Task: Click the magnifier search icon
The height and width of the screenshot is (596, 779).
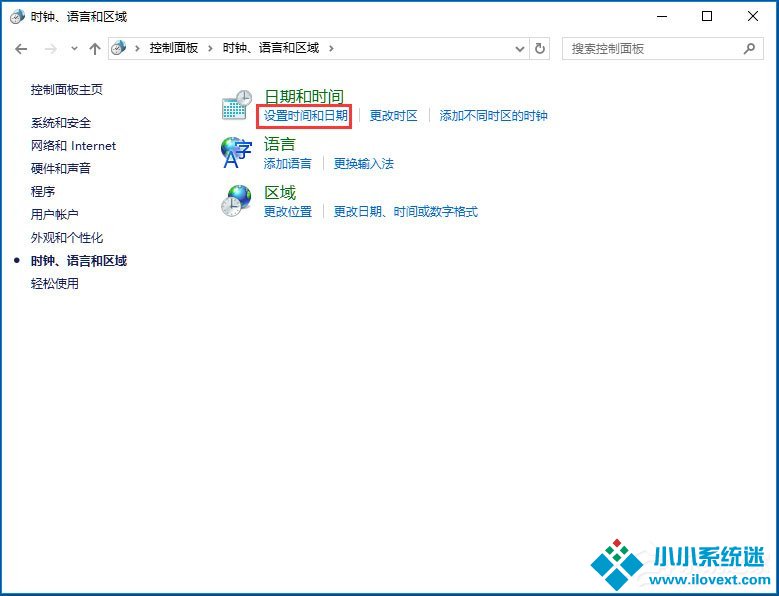Action: [749, 48]
